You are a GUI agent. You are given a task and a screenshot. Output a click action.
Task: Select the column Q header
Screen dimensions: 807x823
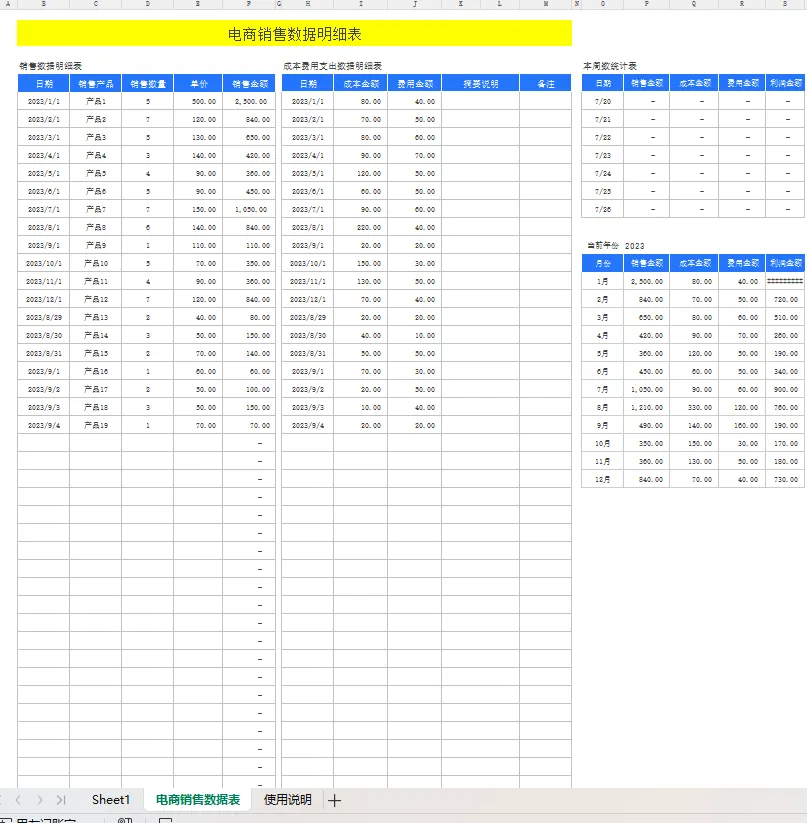[x=694, y=4]
